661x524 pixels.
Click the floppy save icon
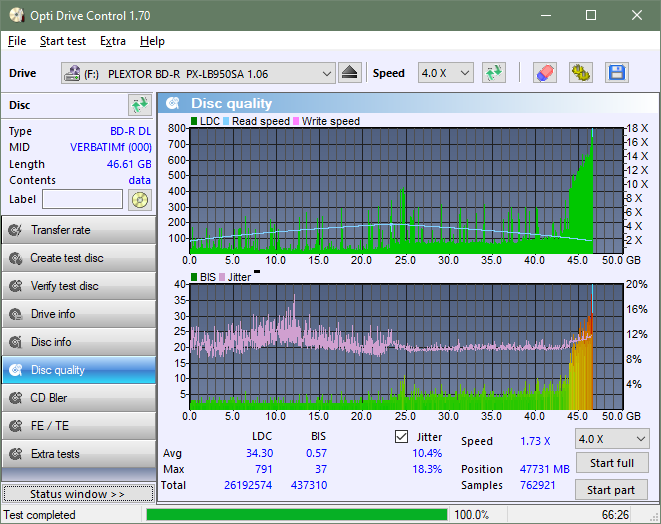click(x=617, y=73)
